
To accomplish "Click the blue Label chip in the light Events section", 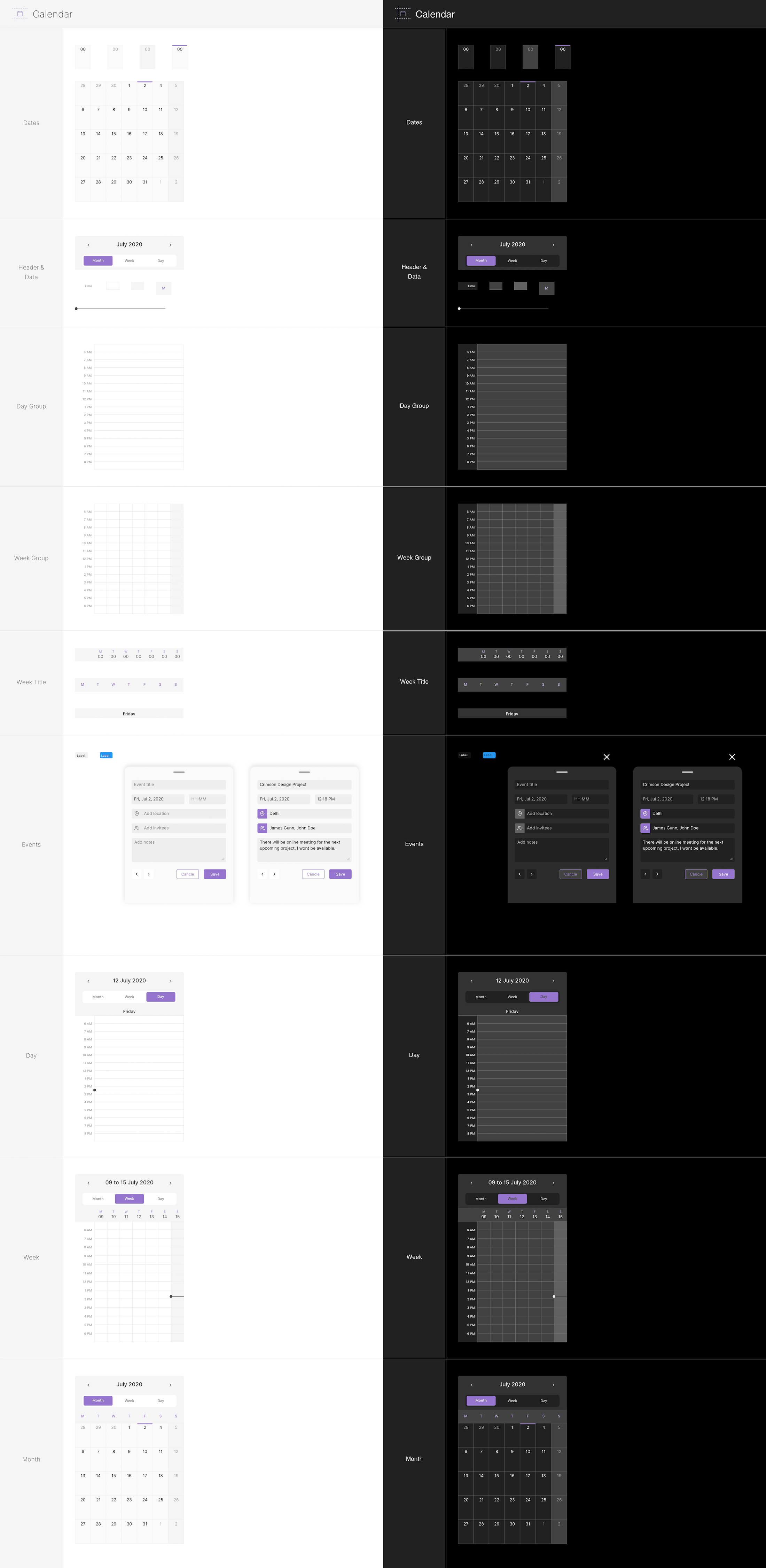I will point(106,755).
